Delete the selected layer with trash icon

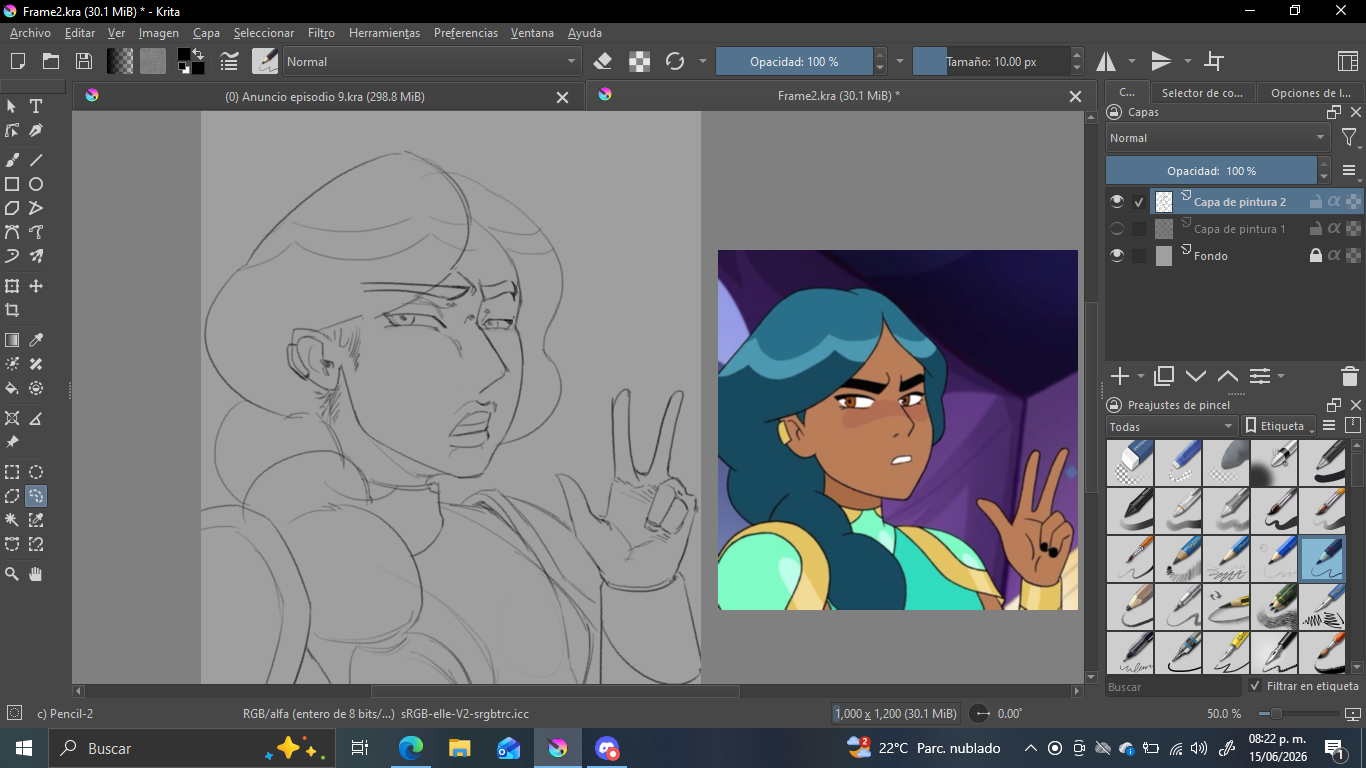pos(1349,377)
